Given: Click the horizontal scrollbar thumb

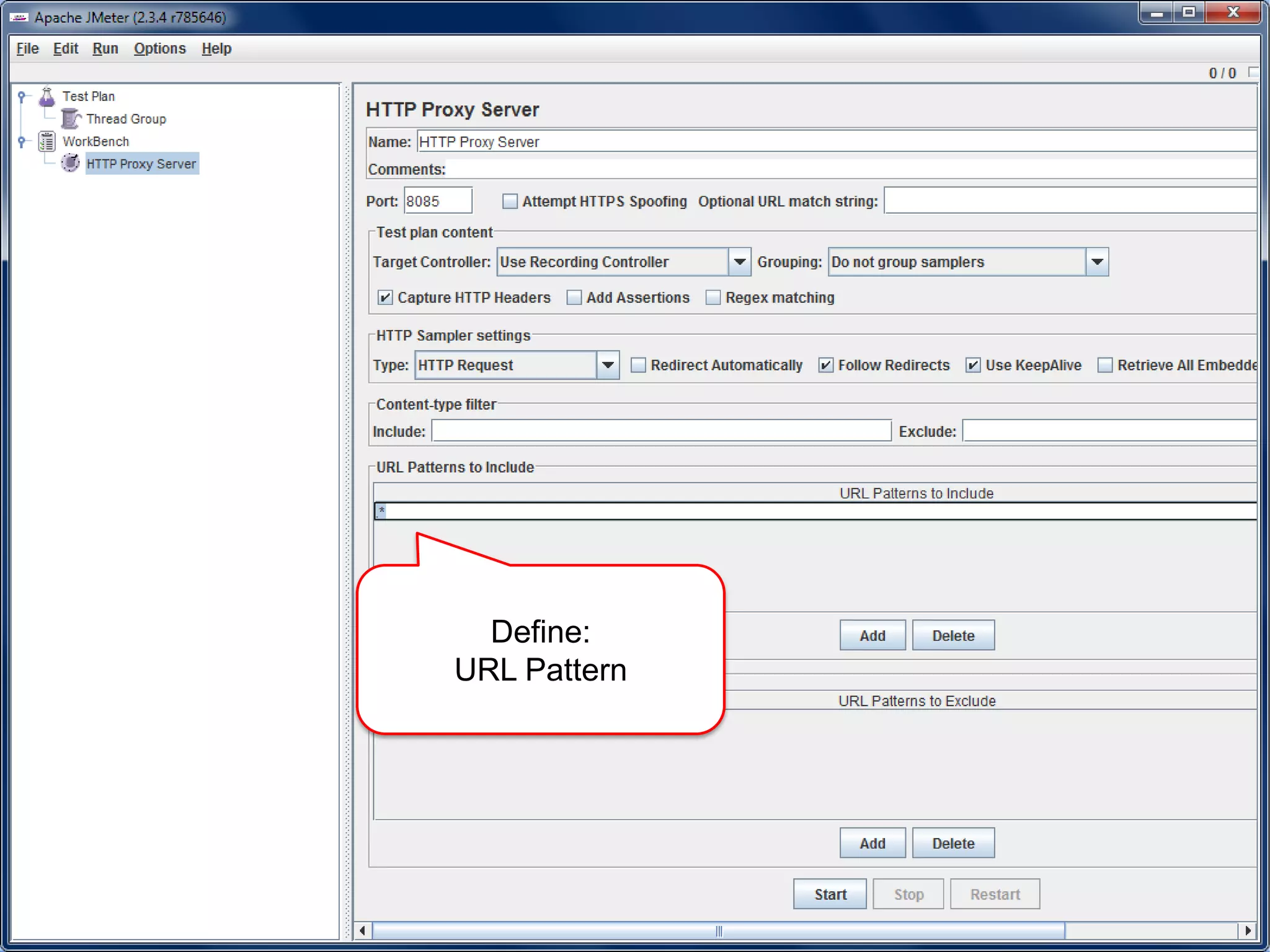Looking at the screenshot, I should pos(718,930).
